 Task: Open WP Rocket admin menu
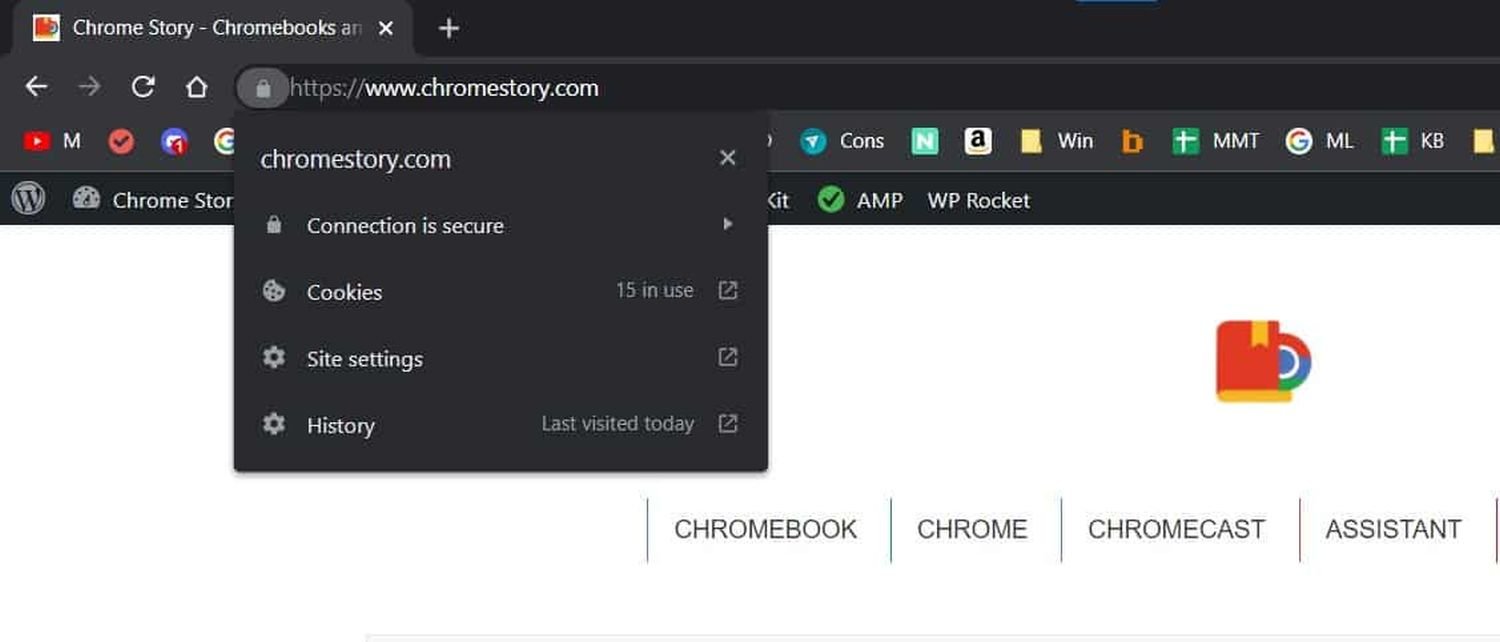978,200
